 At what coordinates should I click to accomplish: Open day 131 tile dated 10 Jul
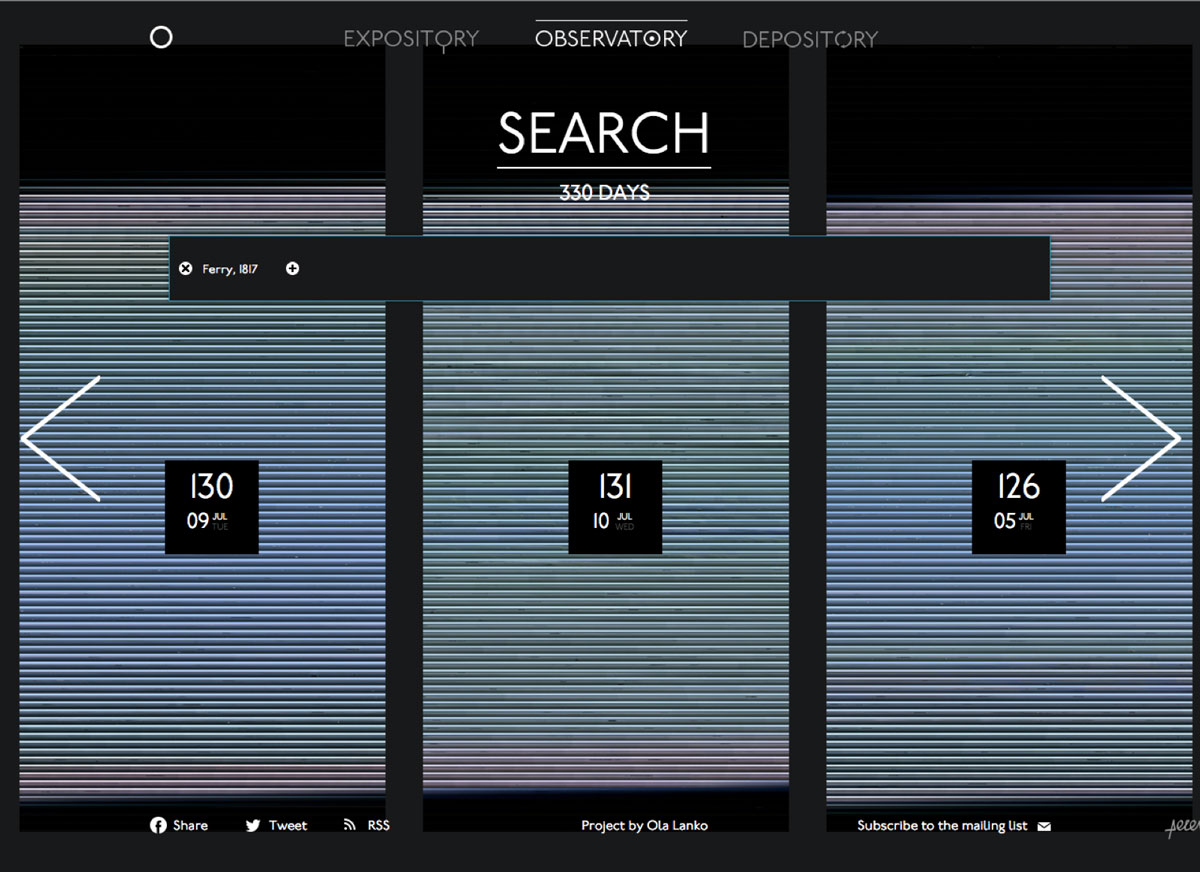(x=615, y=506)
